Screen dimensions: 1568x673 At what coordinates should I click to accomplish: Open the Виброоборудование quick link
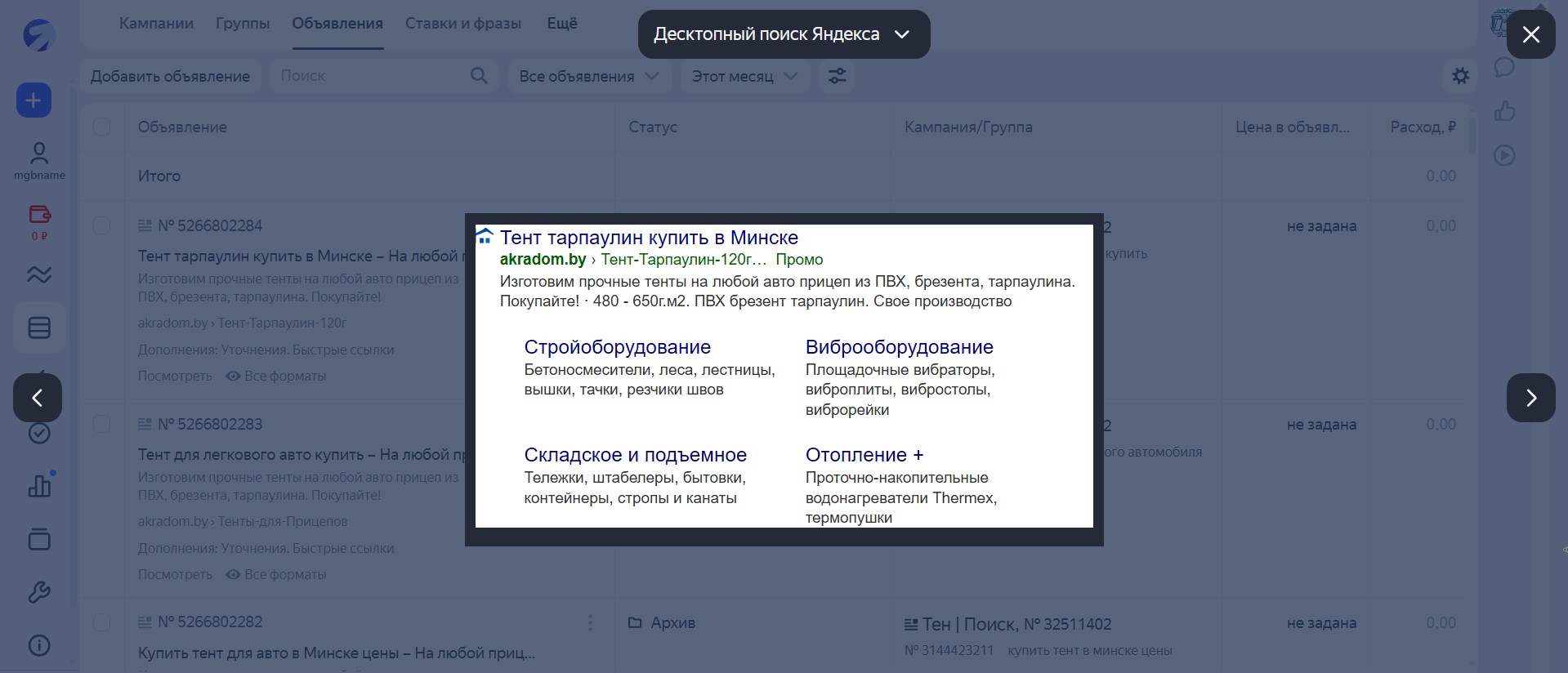click(x=899, y=347)
